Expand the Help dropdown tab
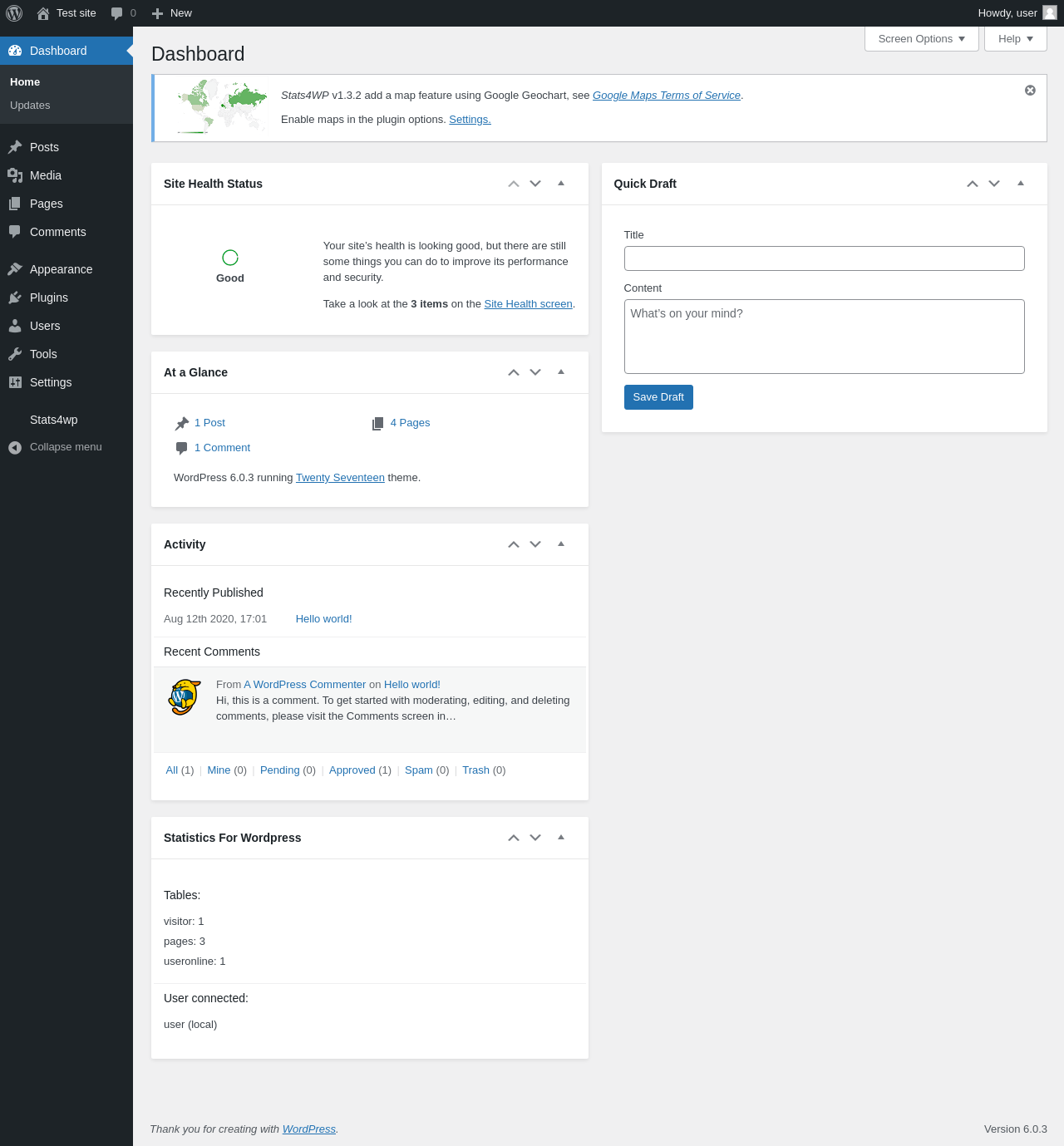The height and width of the screenshot is (1146, 1064). pos(1016,39)
